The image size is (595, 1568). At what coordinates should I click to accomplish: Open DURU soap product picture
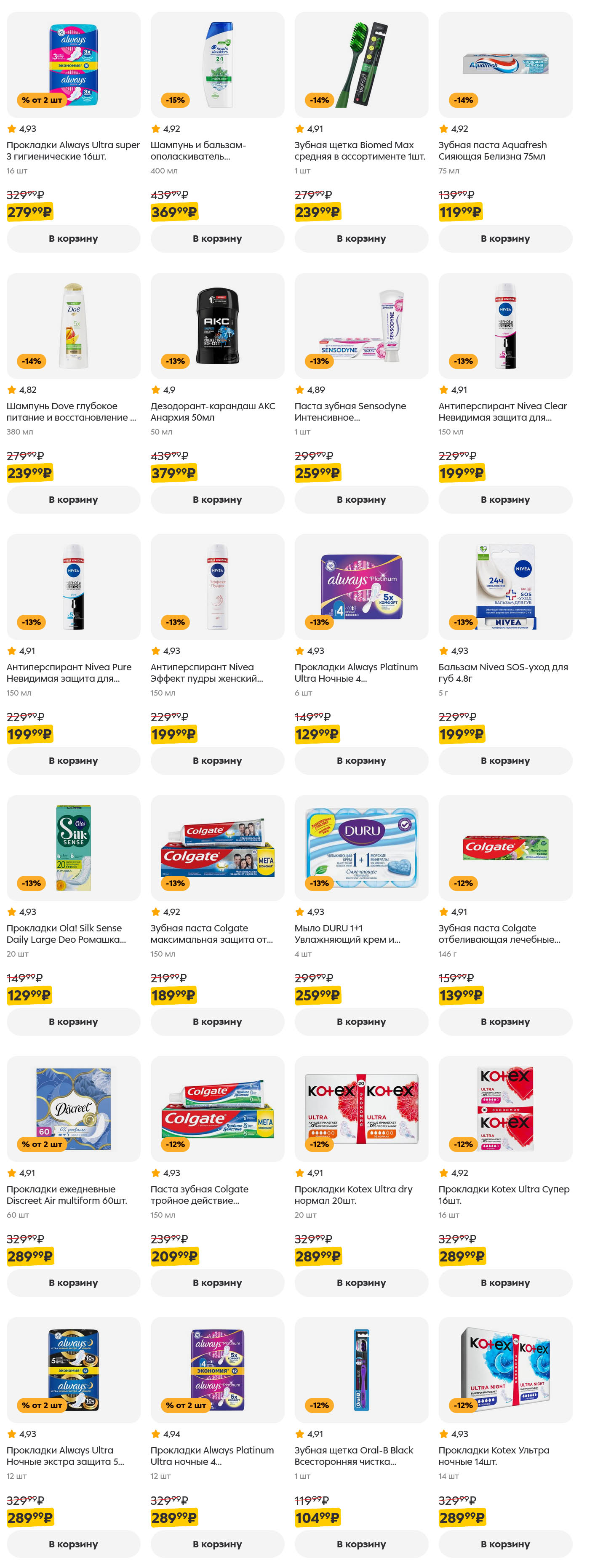pos(362,848)
